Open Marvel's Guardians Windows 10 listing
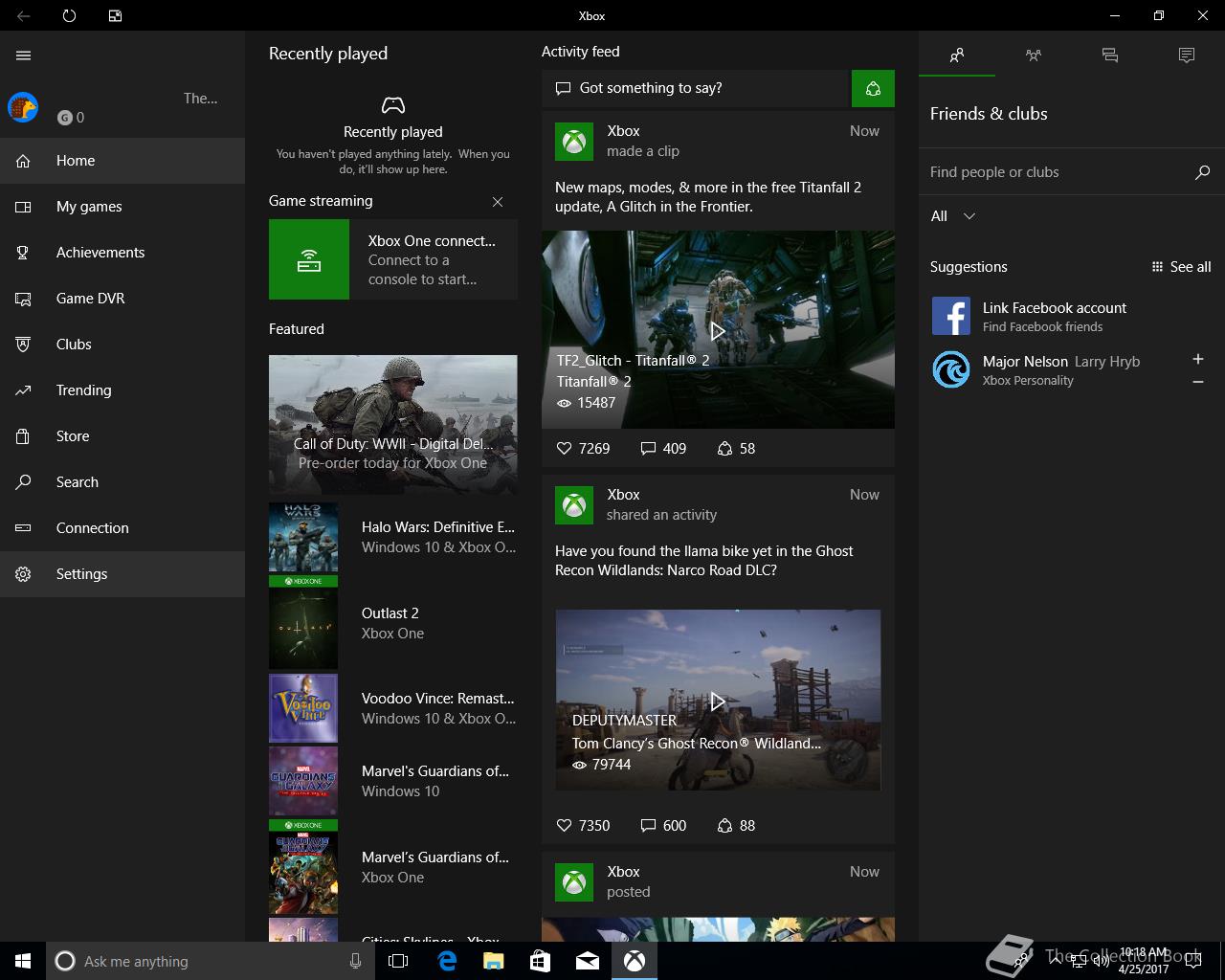Image resolution: width=1225 pixels, height=980 pixels. click(393, 781)
